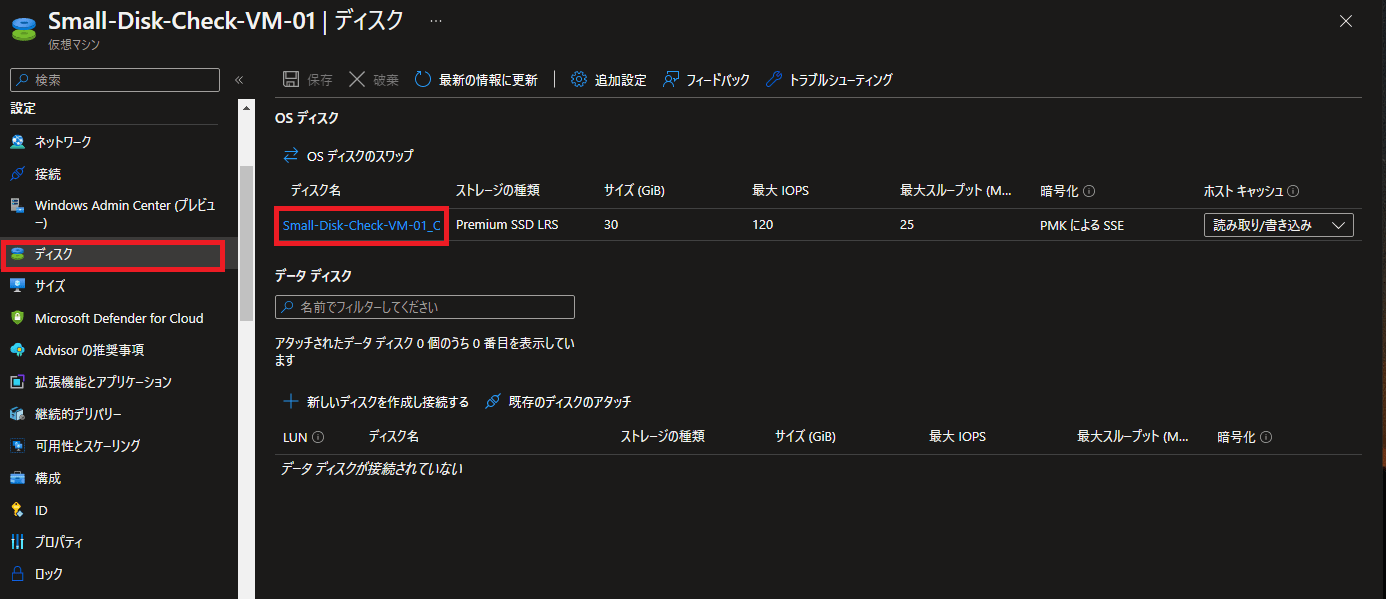The height and width of the screenshot is (599, 1386).
Task: Click the 仮想マシン subtitle under the title
Action: [x=74, y=45]
